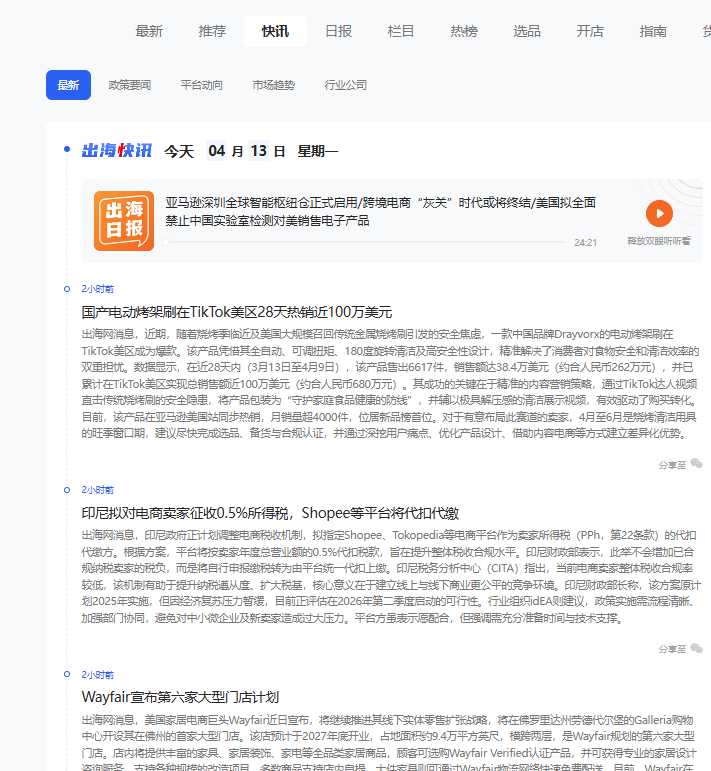This screenshot has width=711, height=771.
Task: Open the 栏目 section
Action: (401, 31)
